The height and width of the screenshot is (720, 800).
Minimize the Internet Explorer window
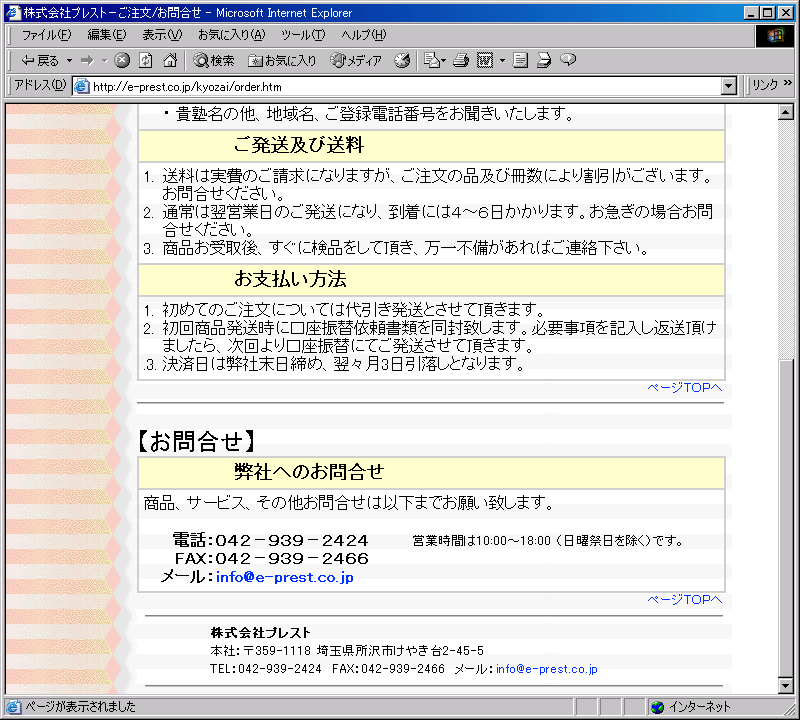(751, 13)
